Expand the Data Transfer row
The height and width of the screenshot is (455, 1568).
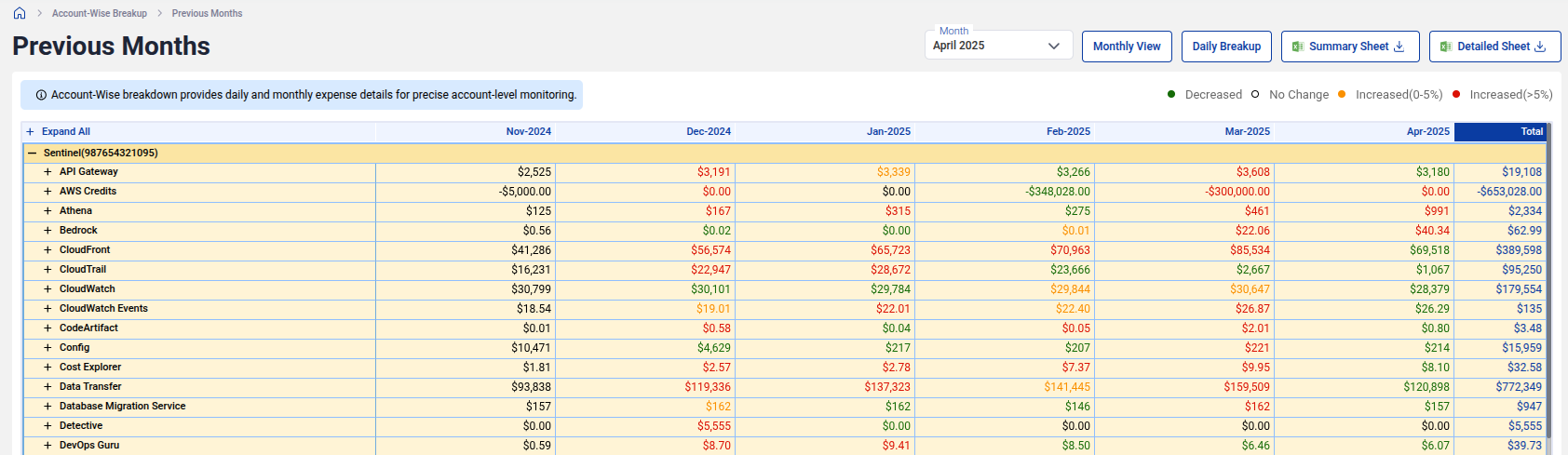[x=47, y=387]
